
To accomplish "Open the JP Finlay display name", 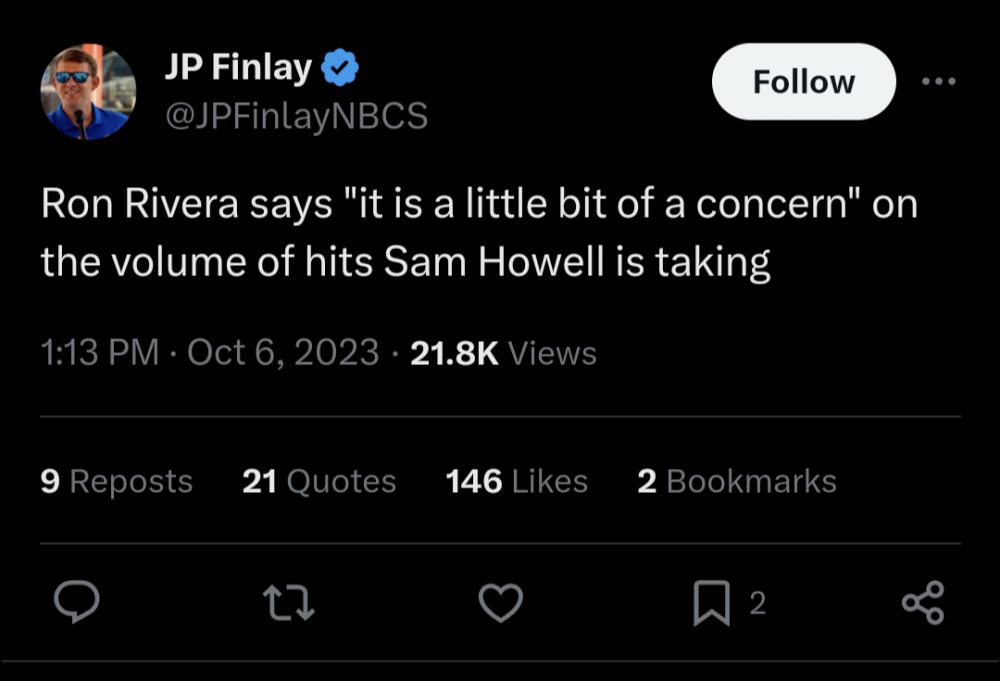I will pos(238,68).
